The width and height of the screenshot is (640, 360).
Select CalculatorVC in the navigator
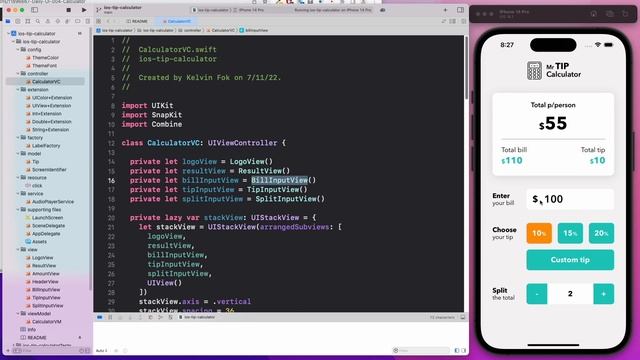(46, 82)
